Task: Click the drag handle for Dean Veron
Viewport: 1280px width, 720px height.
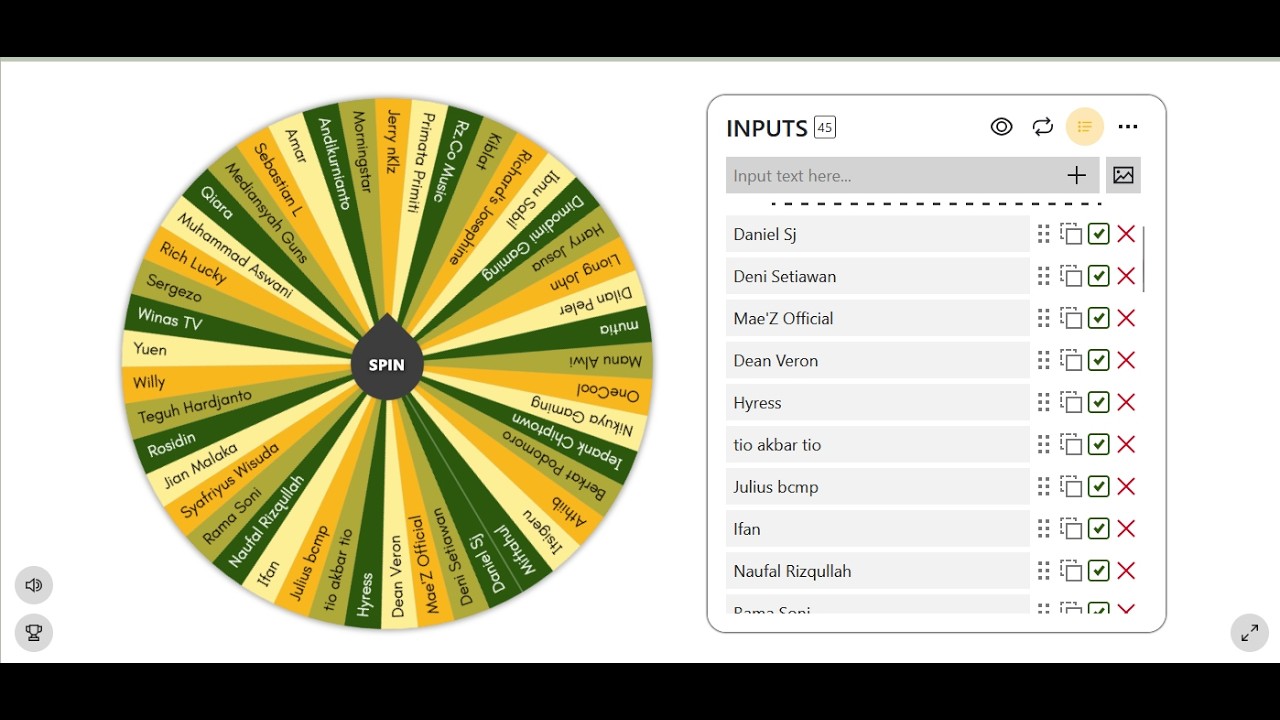Action: pyautogui.click(x=1044, y=360)
